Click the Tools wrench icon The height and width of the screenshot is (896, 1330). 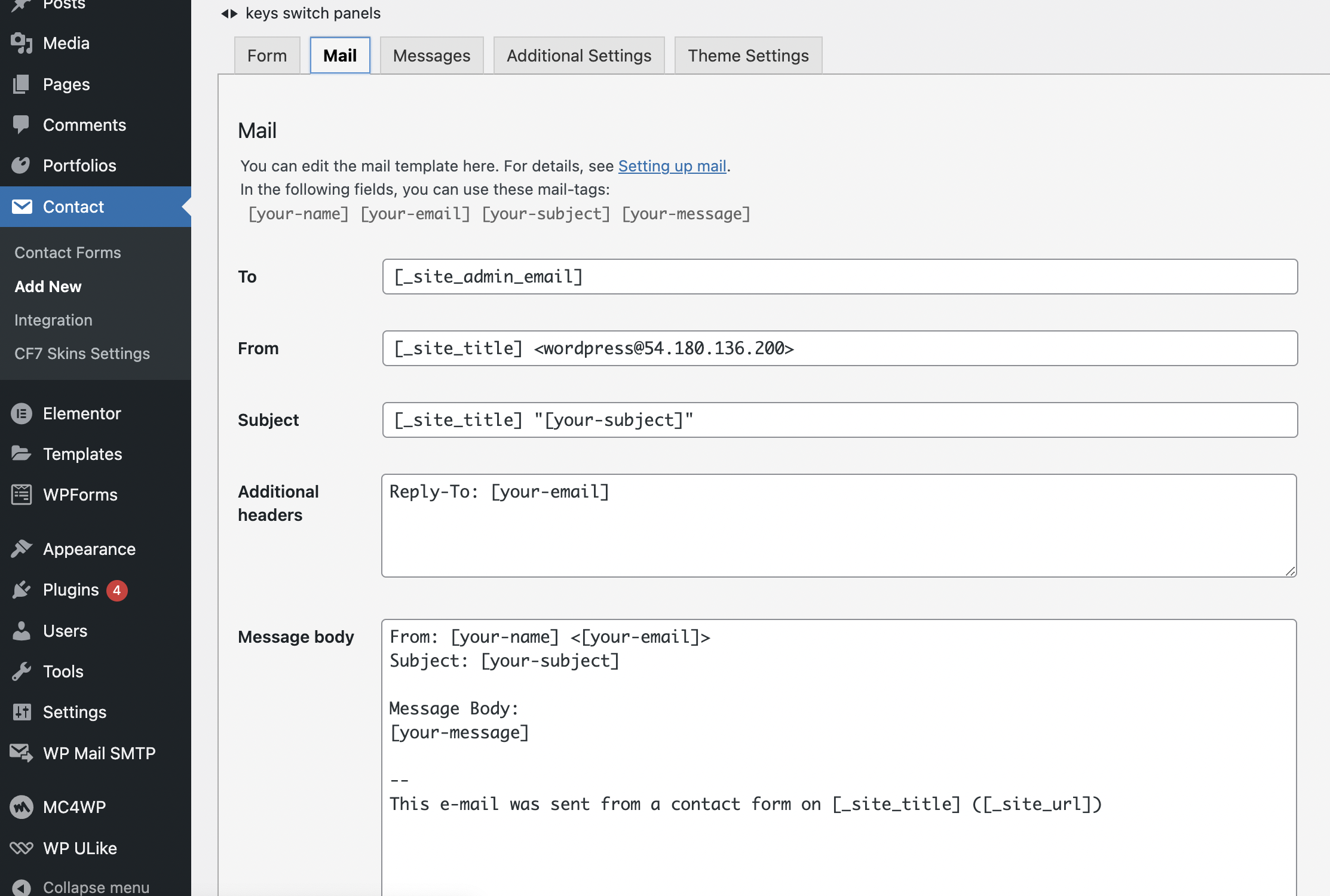click(x=22, y=671)
